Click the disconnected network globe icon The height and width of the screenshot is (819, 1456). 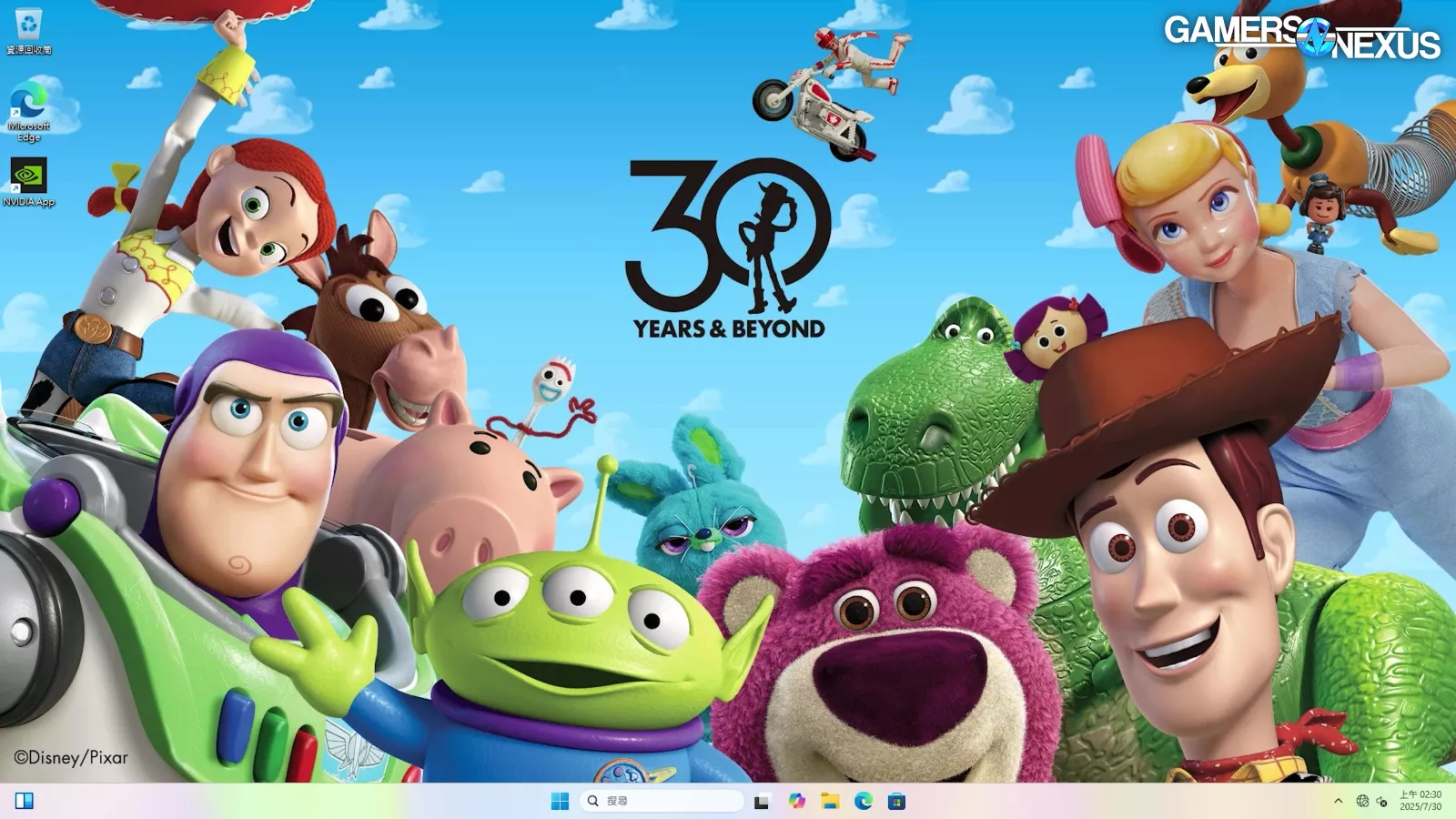[1362, 801]
